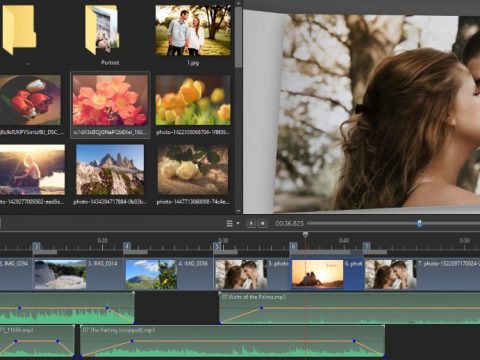The height and width of the screenshot is (360, 480).
Task: Click the '7. photo-1522...' slide label
Action: click(449, 264)
